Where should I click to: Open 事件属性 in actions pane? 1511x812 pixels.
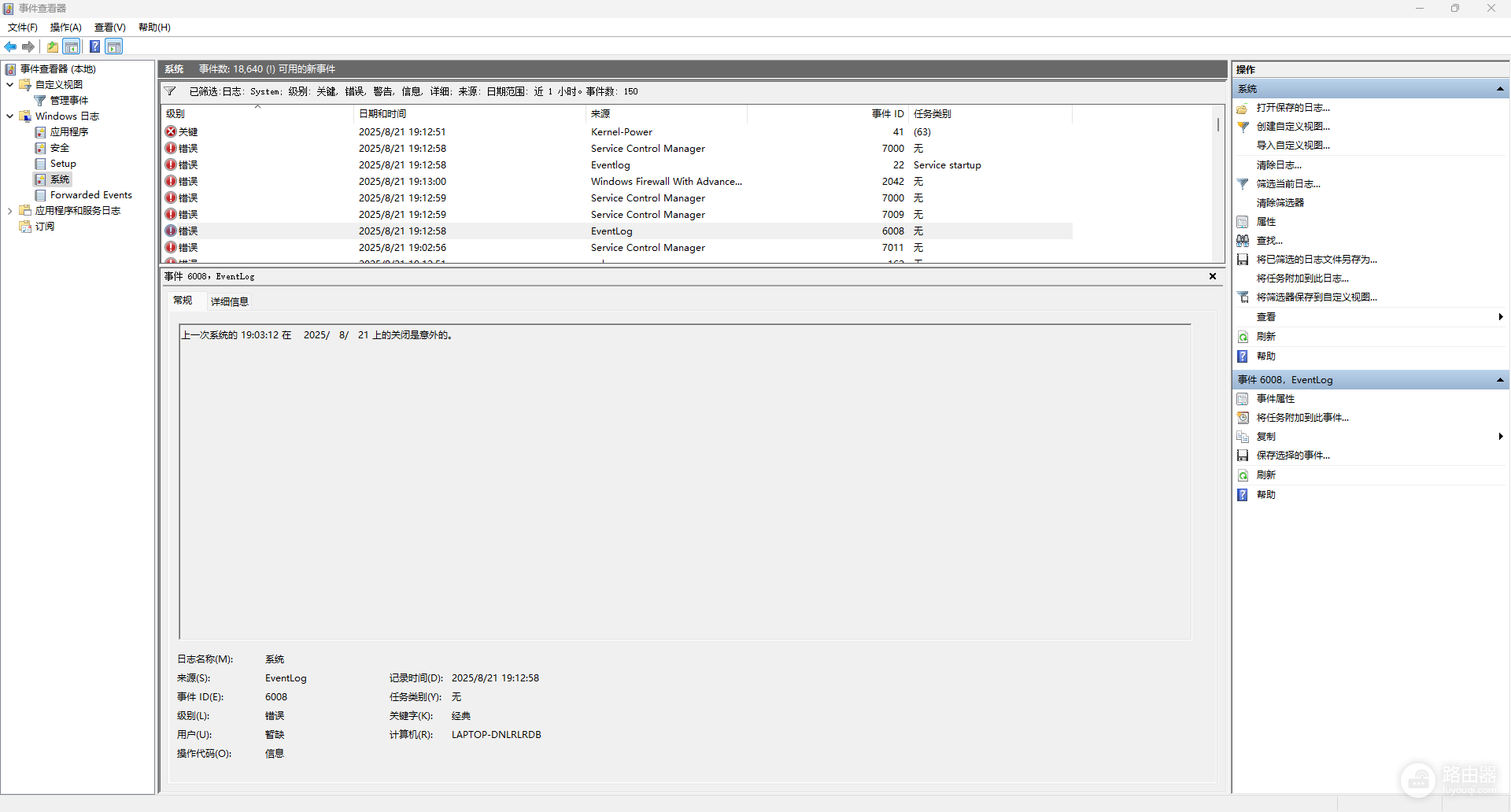[x=1275, y=399]
